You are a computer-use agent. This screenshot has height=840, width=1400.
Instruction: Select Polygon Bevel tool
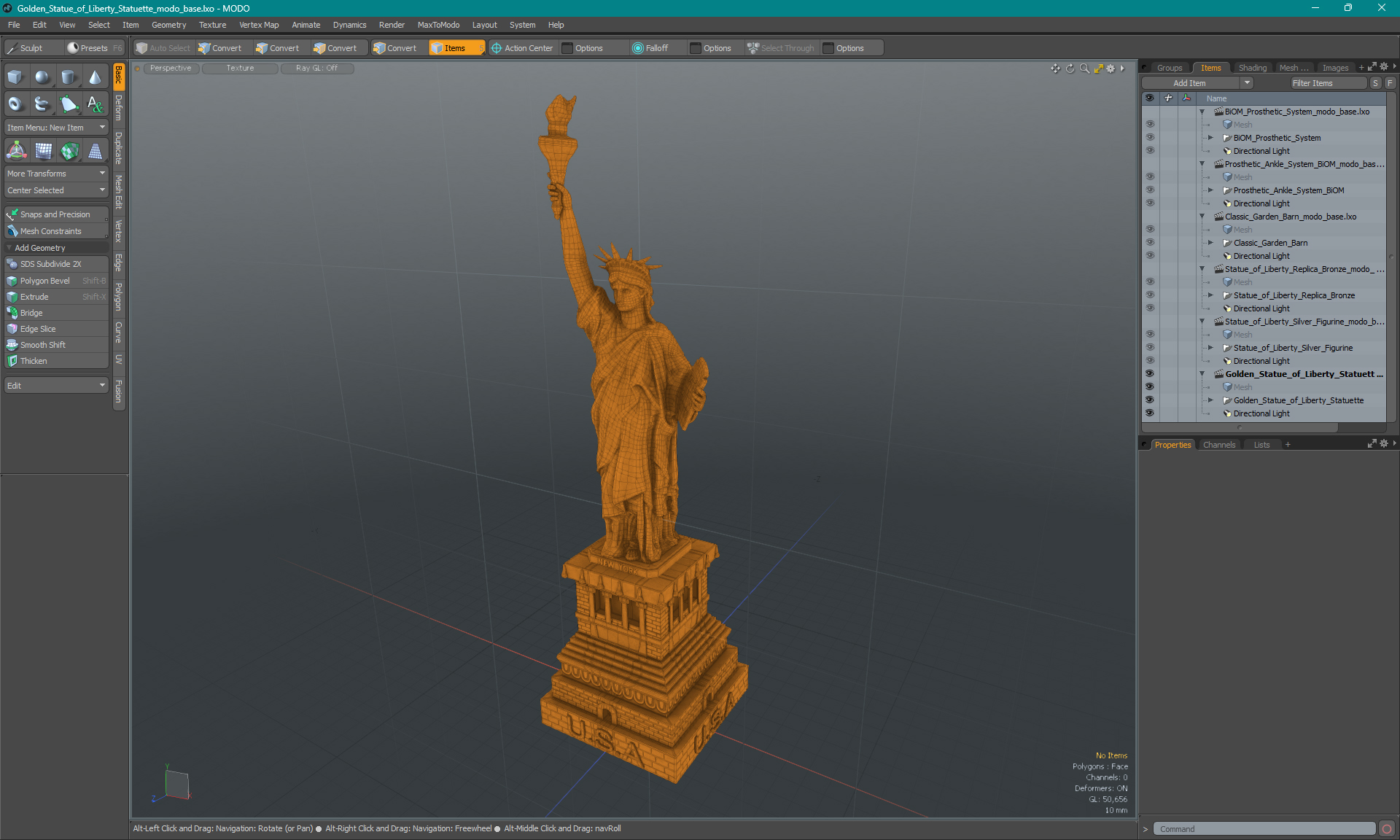tap(56, 281)
